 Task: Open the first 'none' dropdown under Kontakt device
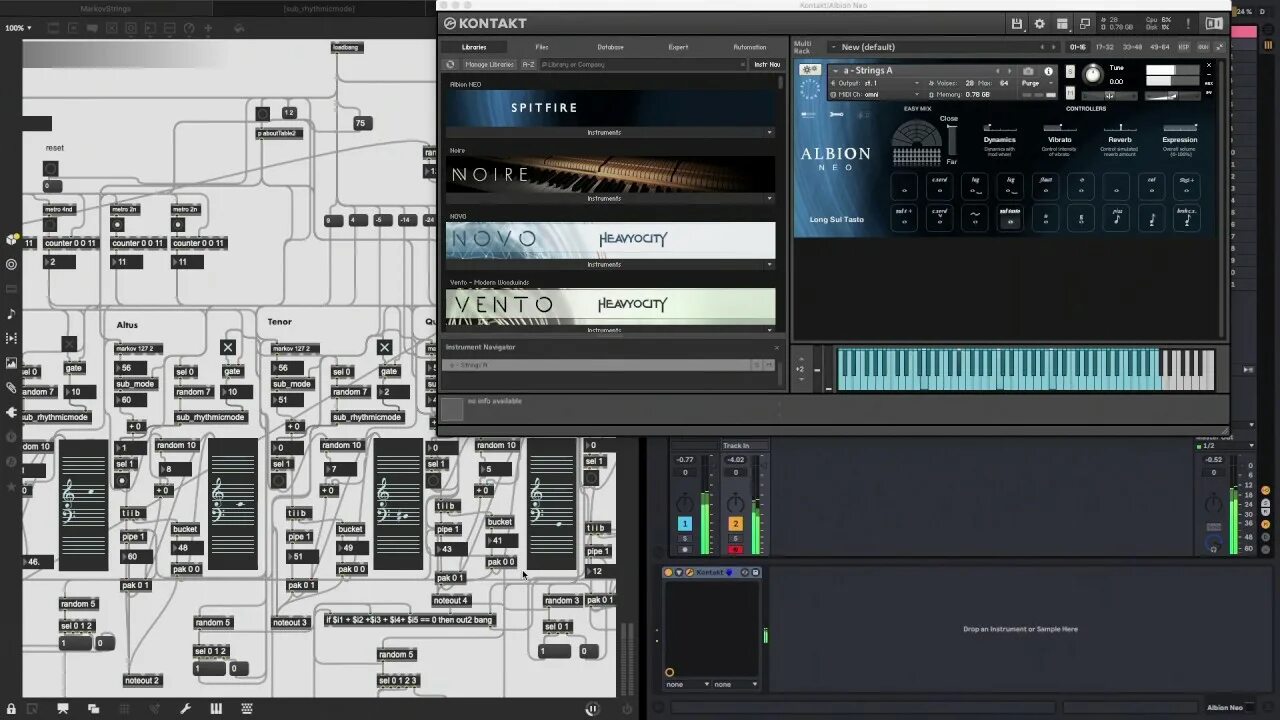point(687,684)
